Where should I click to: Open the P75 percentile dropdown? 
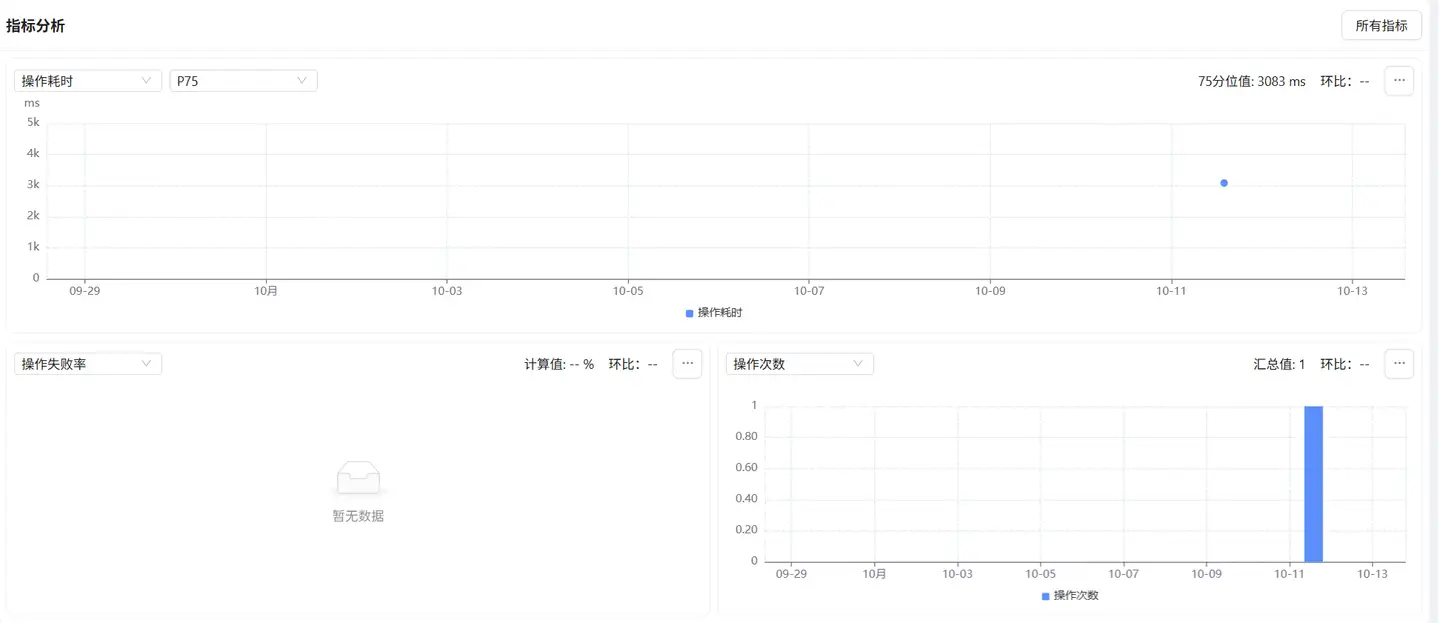[243, 81]
